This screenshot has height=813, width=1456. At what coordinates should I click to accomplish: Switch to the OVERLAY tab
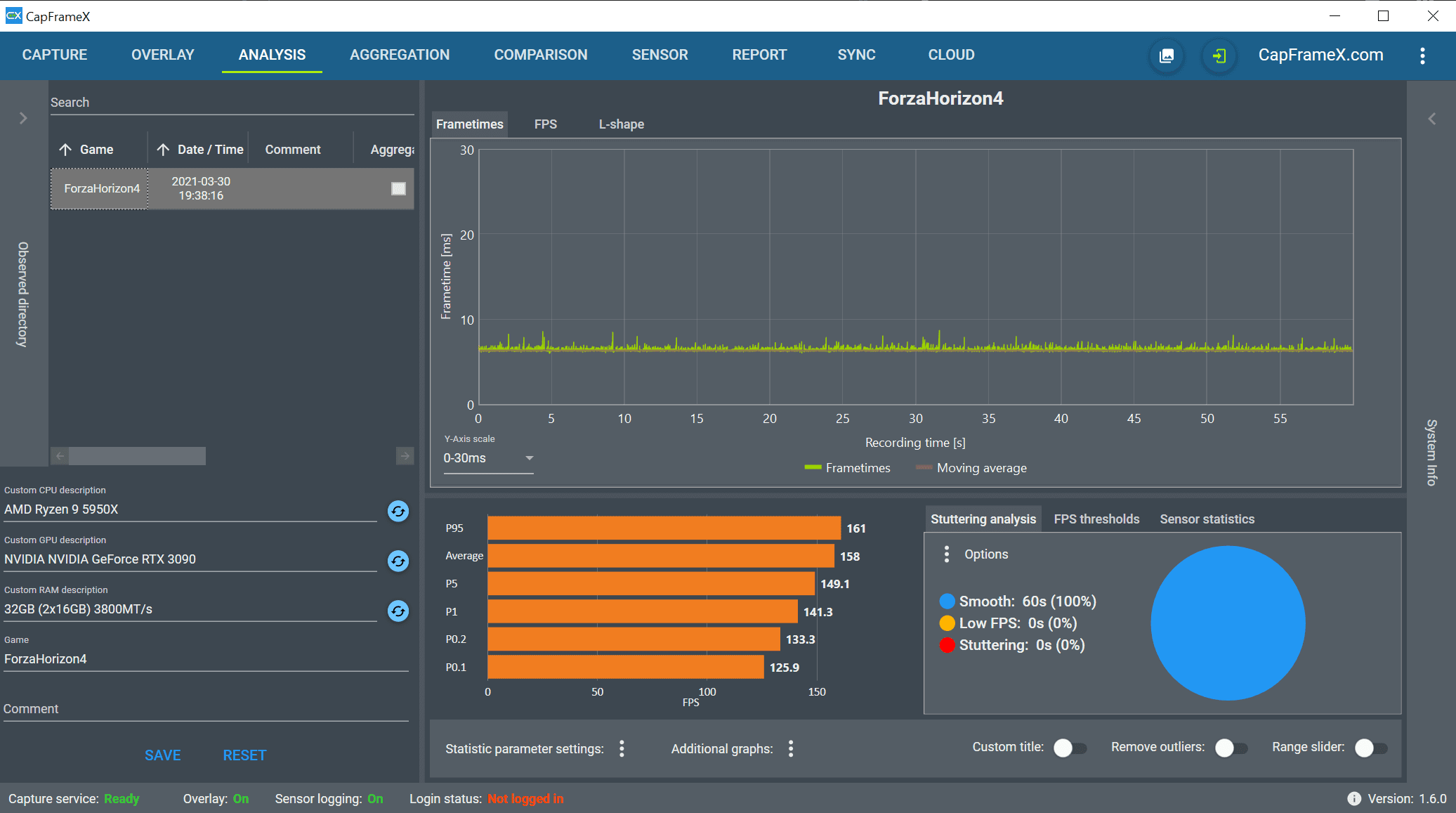163,55
